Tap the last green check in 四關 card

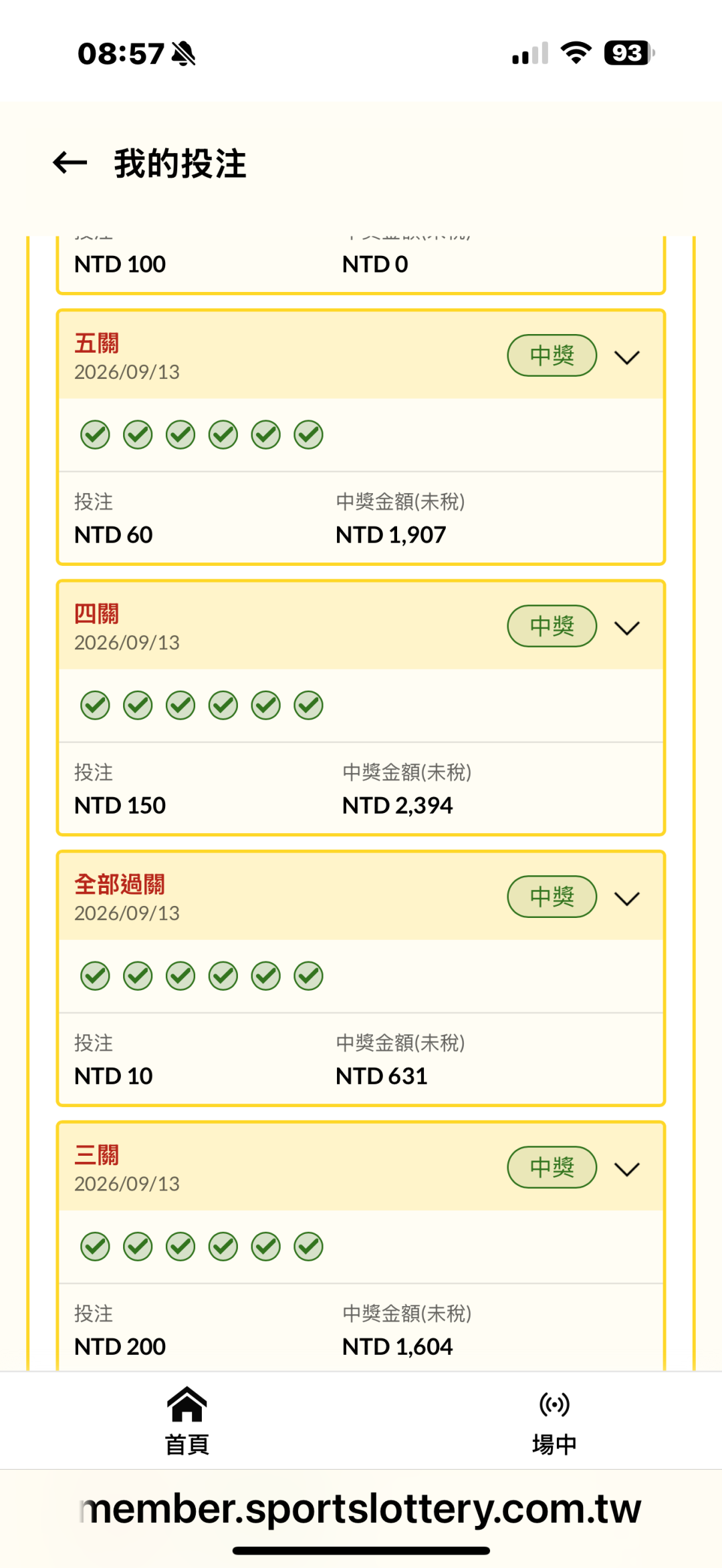(x=308, y=705)
